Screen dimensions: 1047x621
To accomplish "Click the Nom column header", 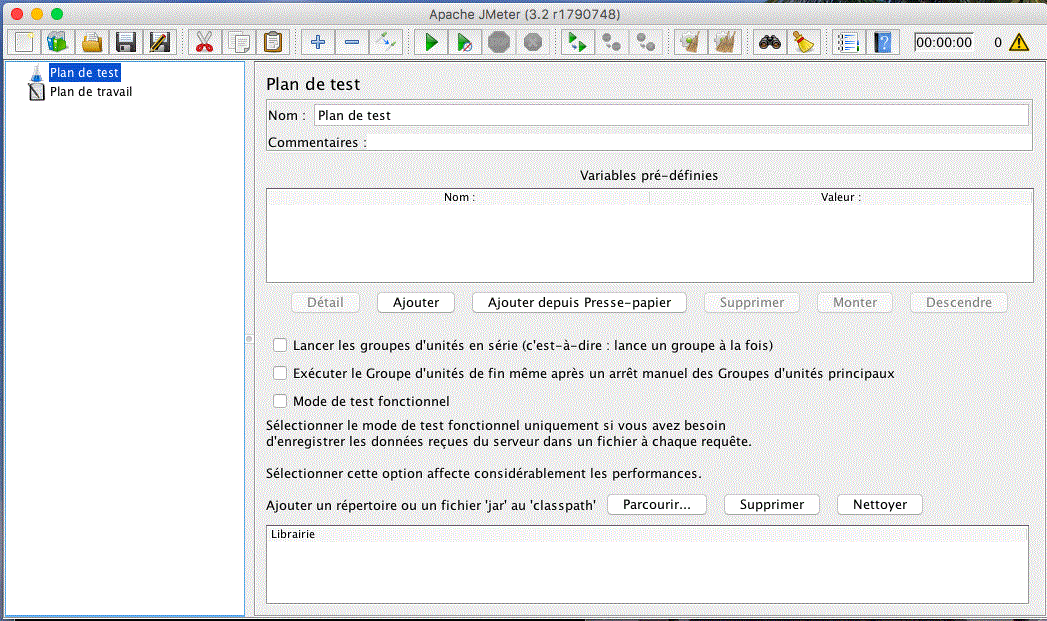I will [459, 197].
